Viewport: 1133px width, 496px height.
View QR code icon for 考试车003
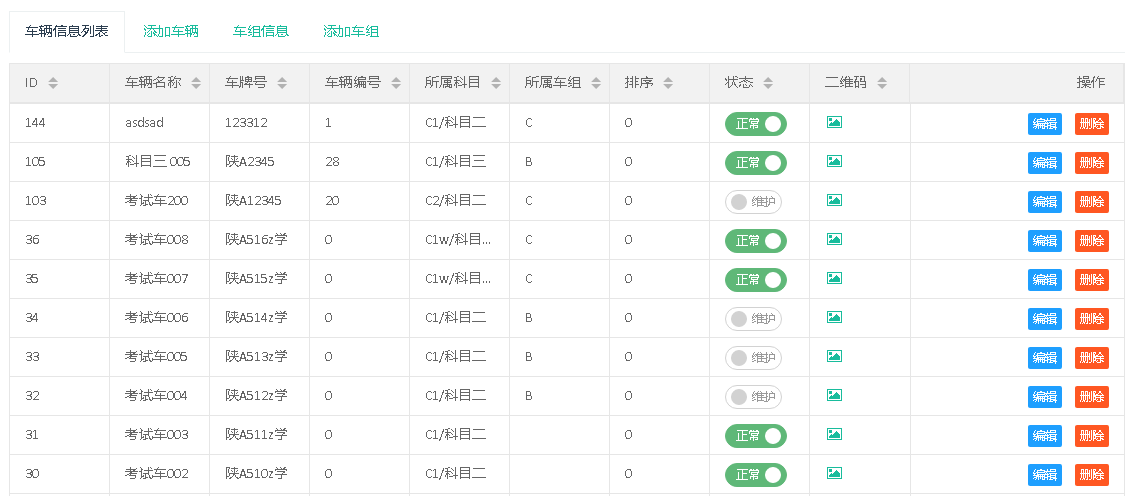834,434
